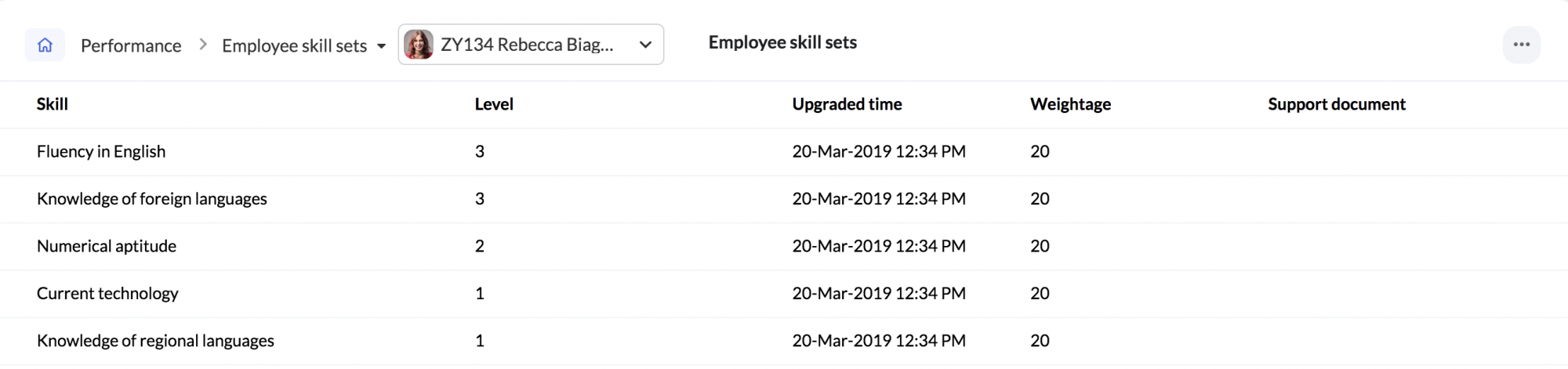Open the Numerical aptitude skill row
The height and width of the screenshot is (369, 1568).
[784, 247]
